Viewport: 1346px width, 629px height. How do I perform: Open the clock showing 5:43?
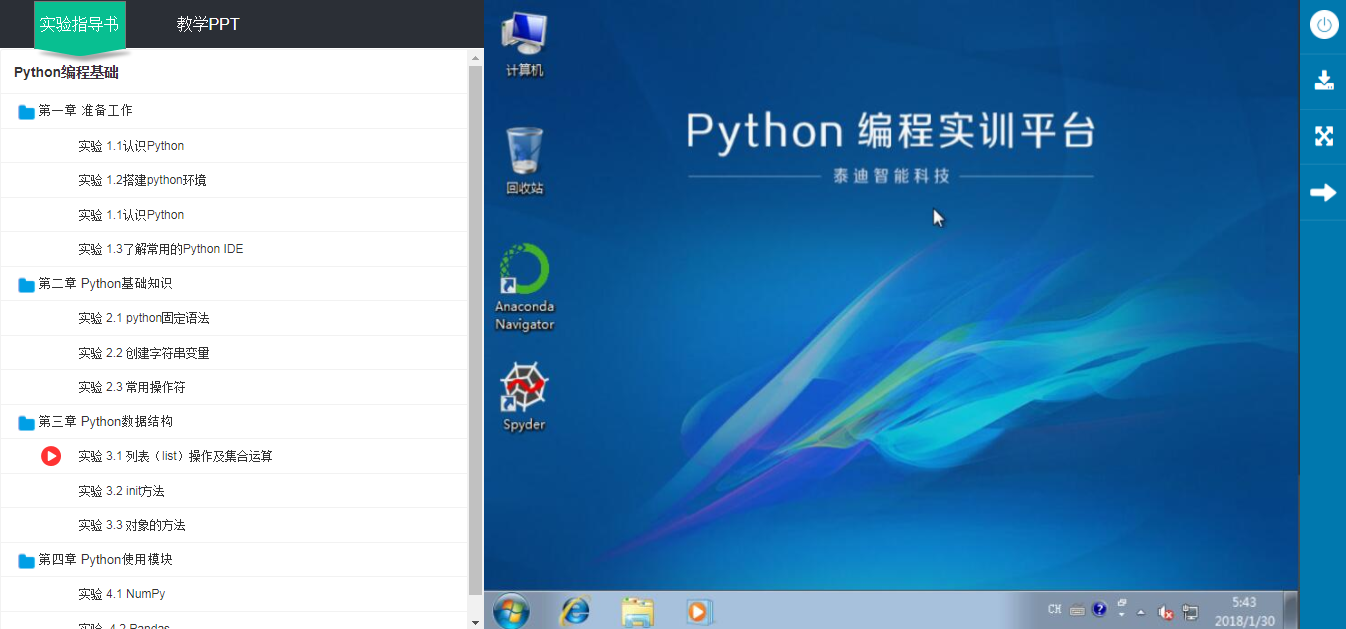(x=1244, y=611)
